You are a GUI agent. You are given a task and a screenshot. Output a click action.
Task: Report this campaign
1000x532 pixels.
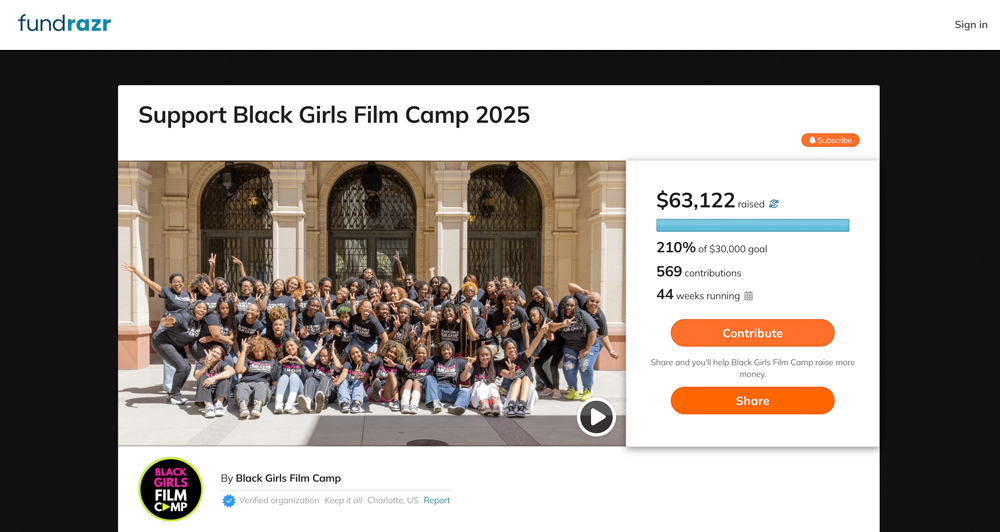(437, 500)
